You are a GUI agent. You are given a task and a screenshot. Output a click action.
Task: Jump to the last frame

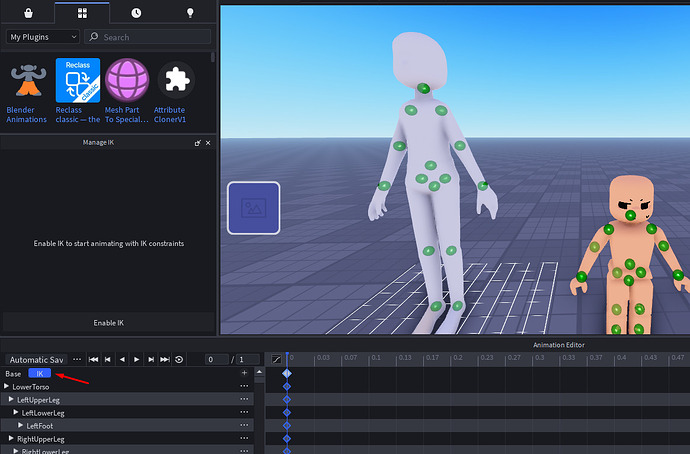click(x=164, y=359)
